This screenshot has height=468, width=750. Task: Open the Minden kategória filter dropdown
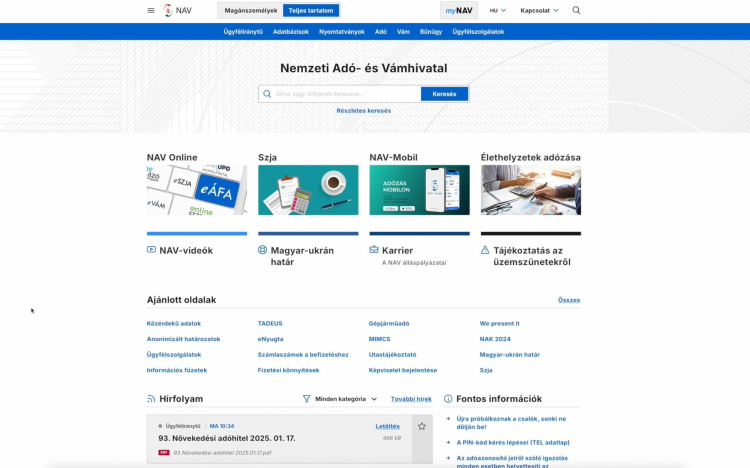[x=340, y=399]
